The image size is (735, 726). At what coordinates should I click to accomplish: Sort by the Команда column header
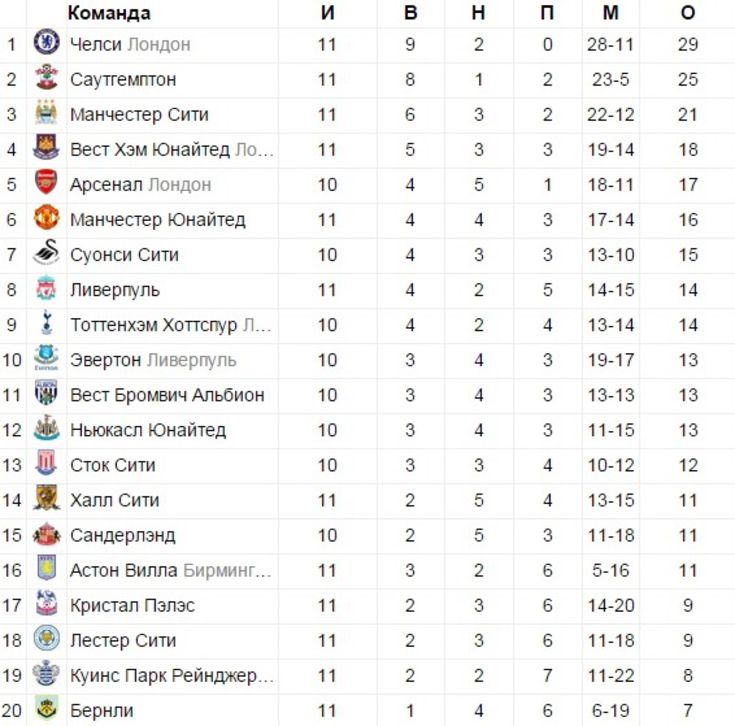[109, 13]
